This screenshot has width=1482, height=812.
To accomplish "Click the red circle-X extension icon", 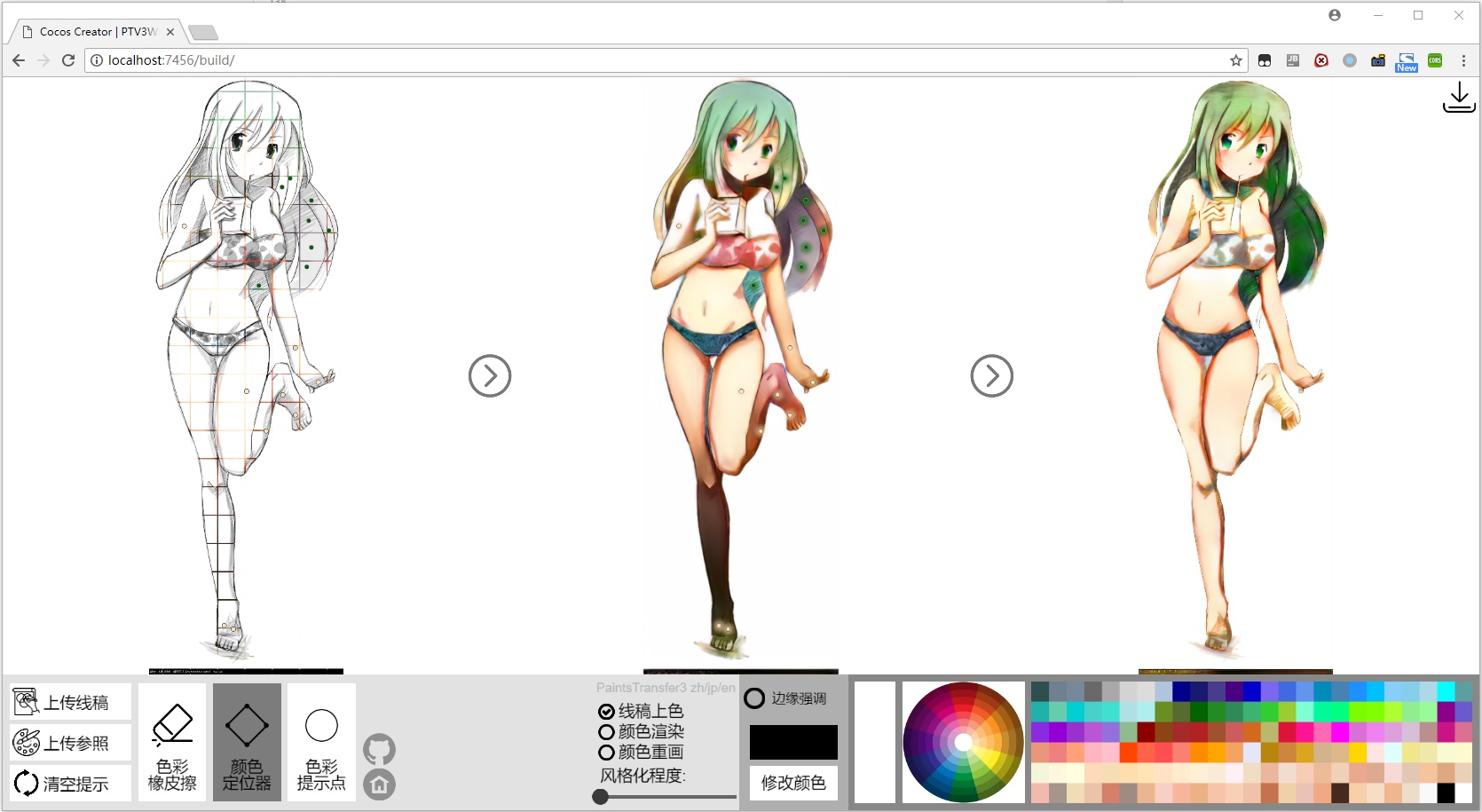I will [x=1321, y=60].
